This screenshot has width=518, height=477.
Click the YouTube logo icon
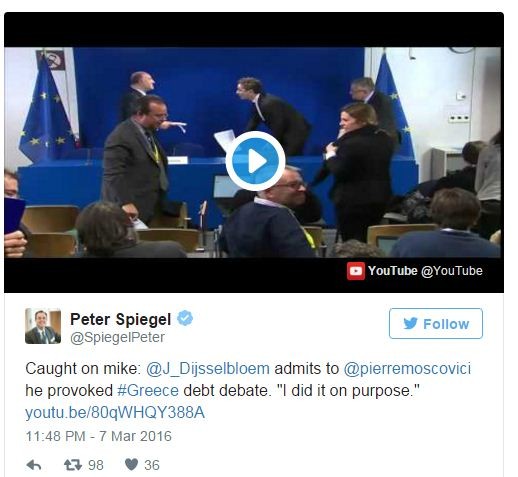pos(355,271)
